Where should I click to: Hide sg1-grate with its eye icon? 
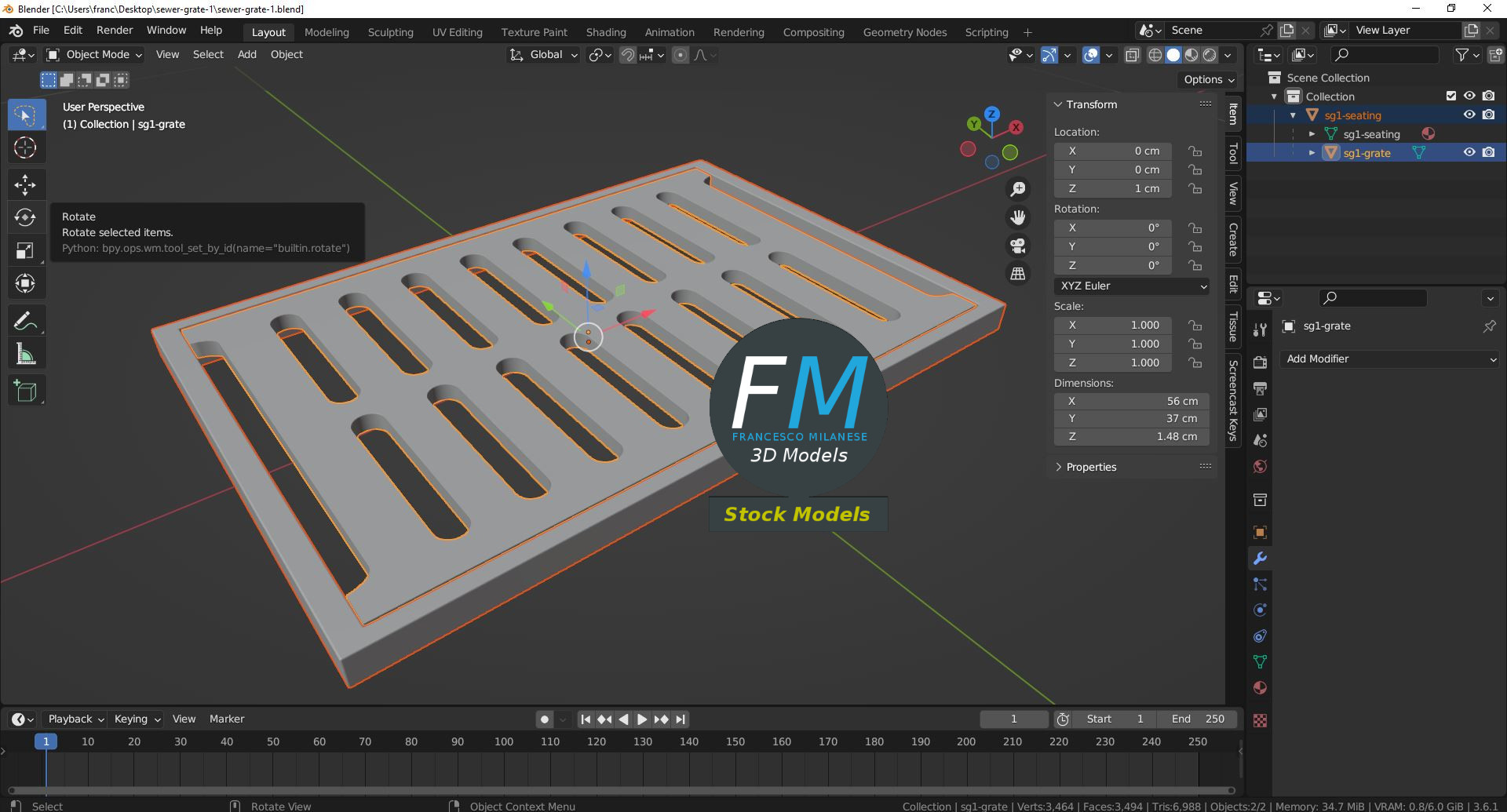1469,152
